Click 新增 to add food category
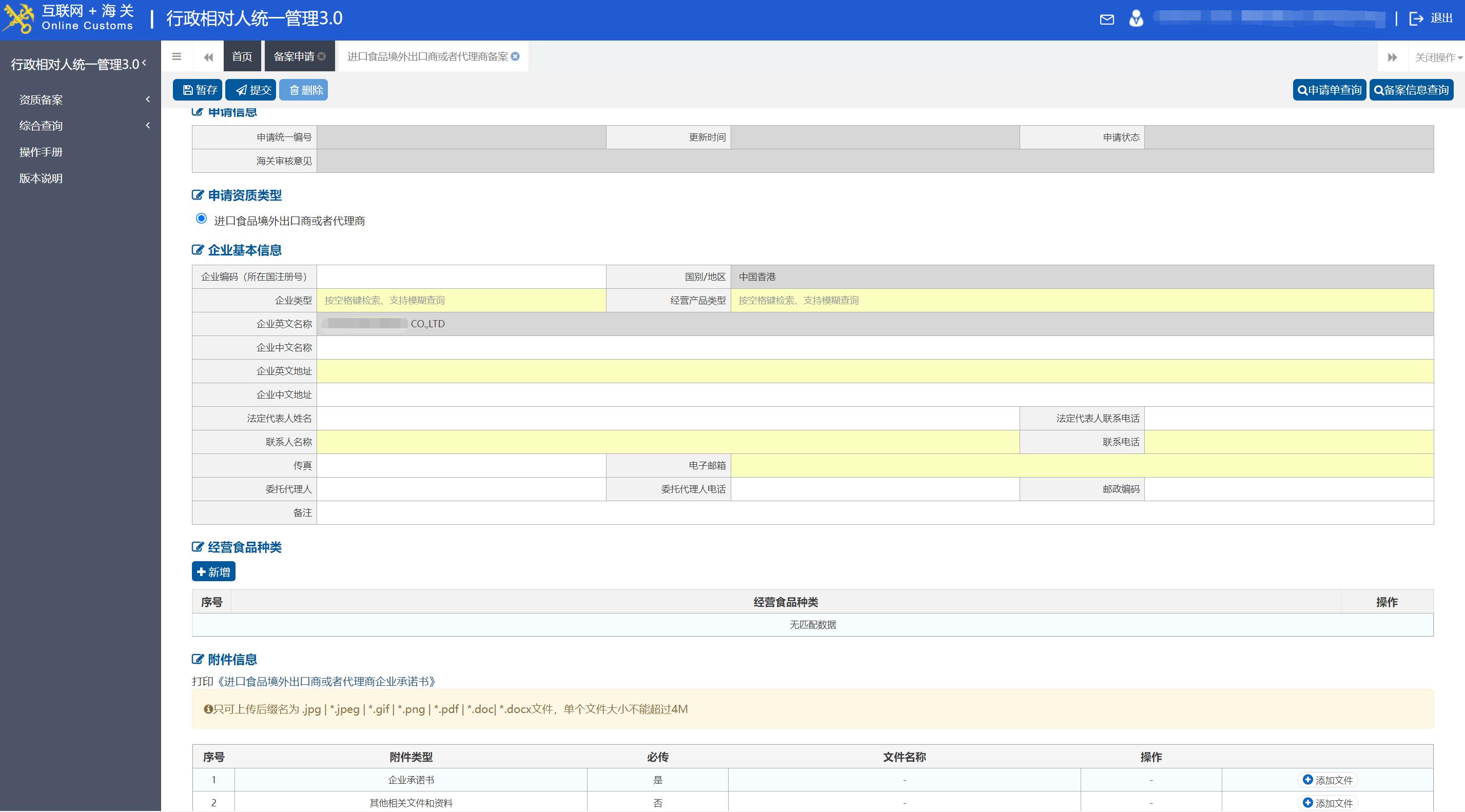The height and width of the screenshot is (812, 1465). (x=213, y=571)
